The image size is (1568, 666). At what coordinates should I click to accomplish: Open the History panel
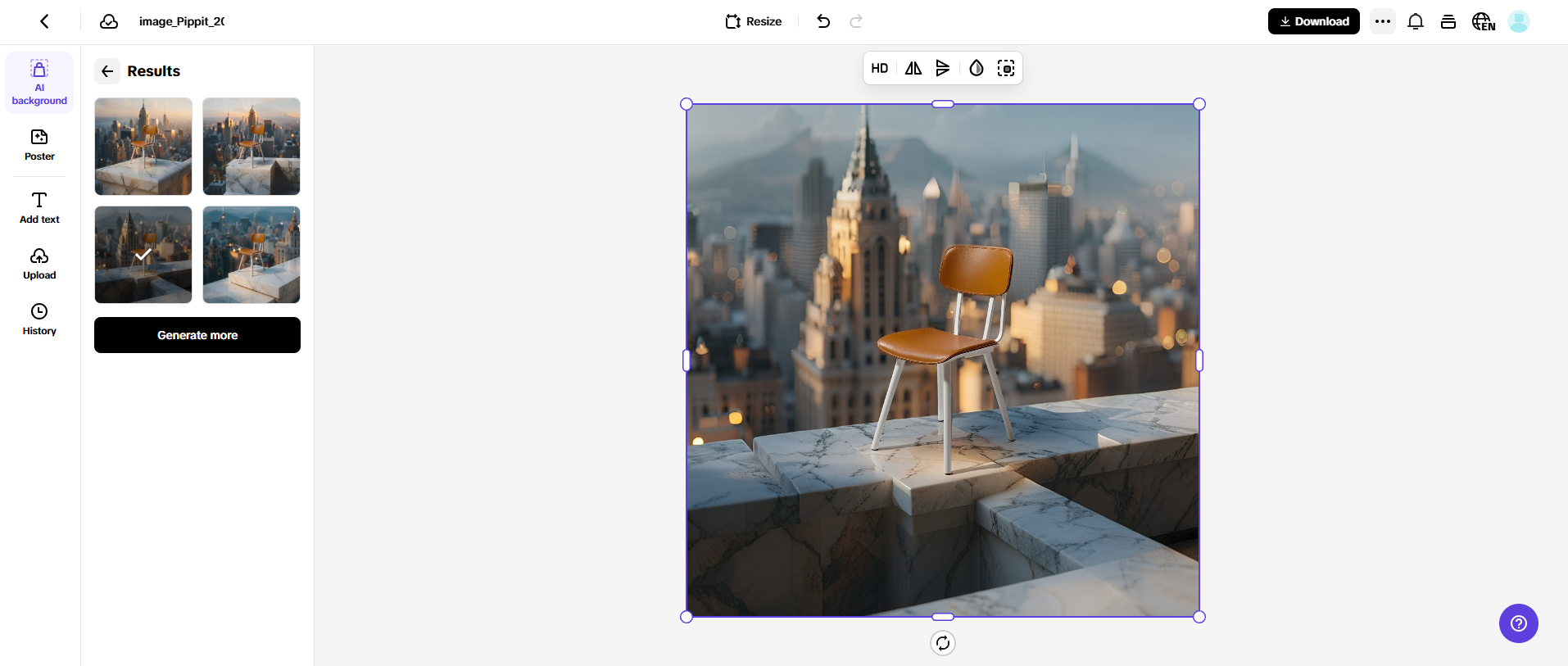click(x=39, y=319)
